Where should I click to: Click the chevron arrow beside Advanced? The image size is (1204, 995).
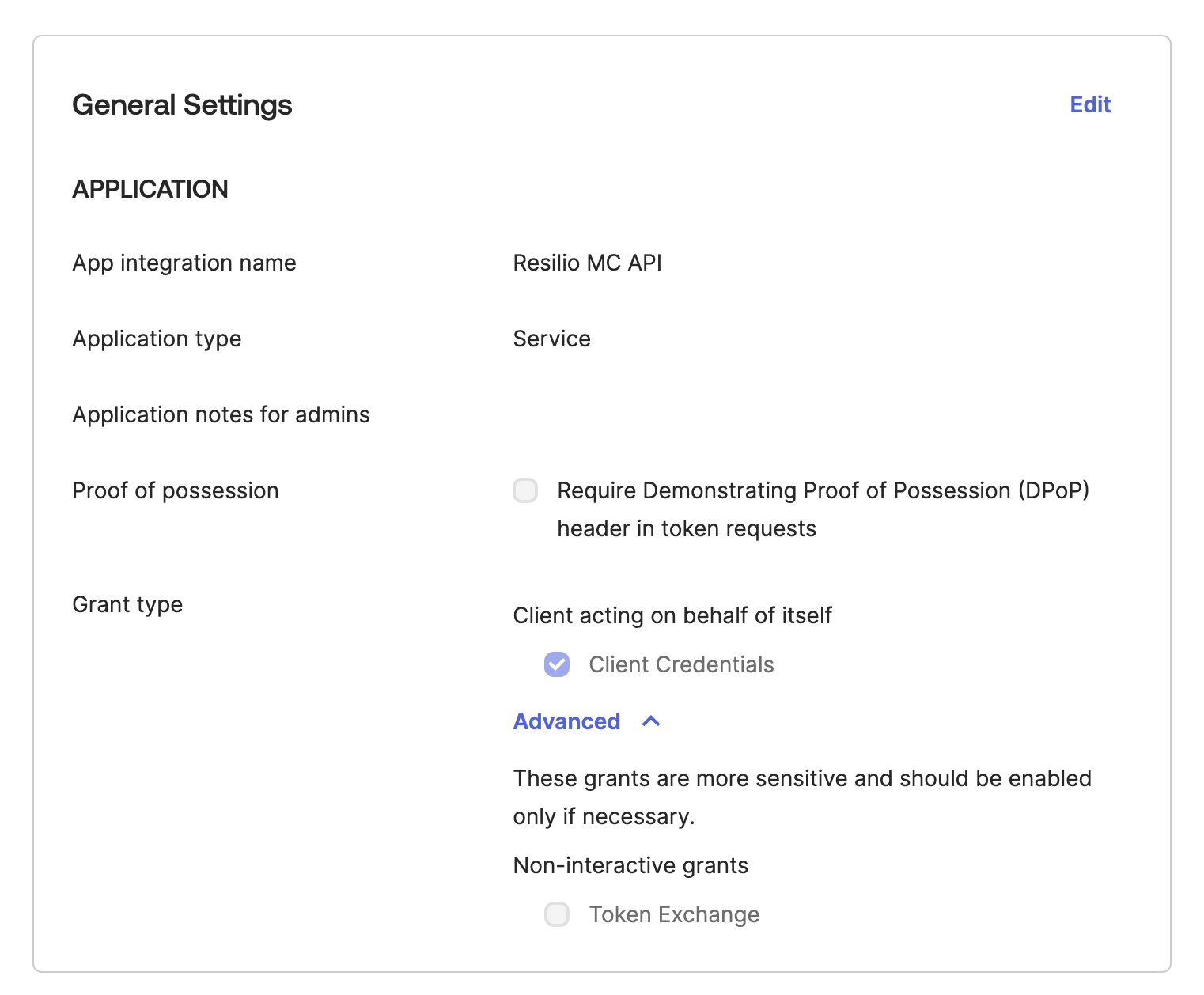pos(651,721)
